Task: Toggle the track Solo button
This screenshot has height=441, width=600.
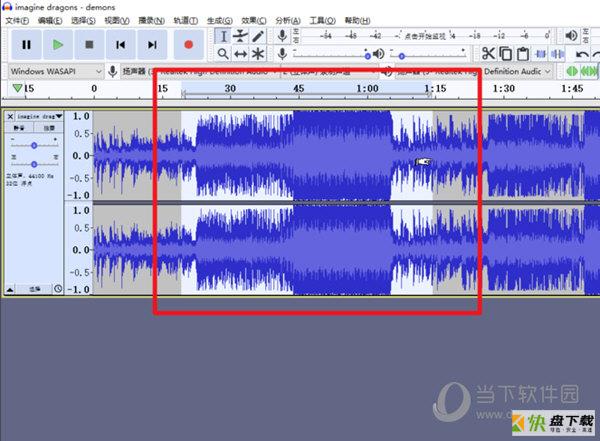Action: [x=49, y=128]
